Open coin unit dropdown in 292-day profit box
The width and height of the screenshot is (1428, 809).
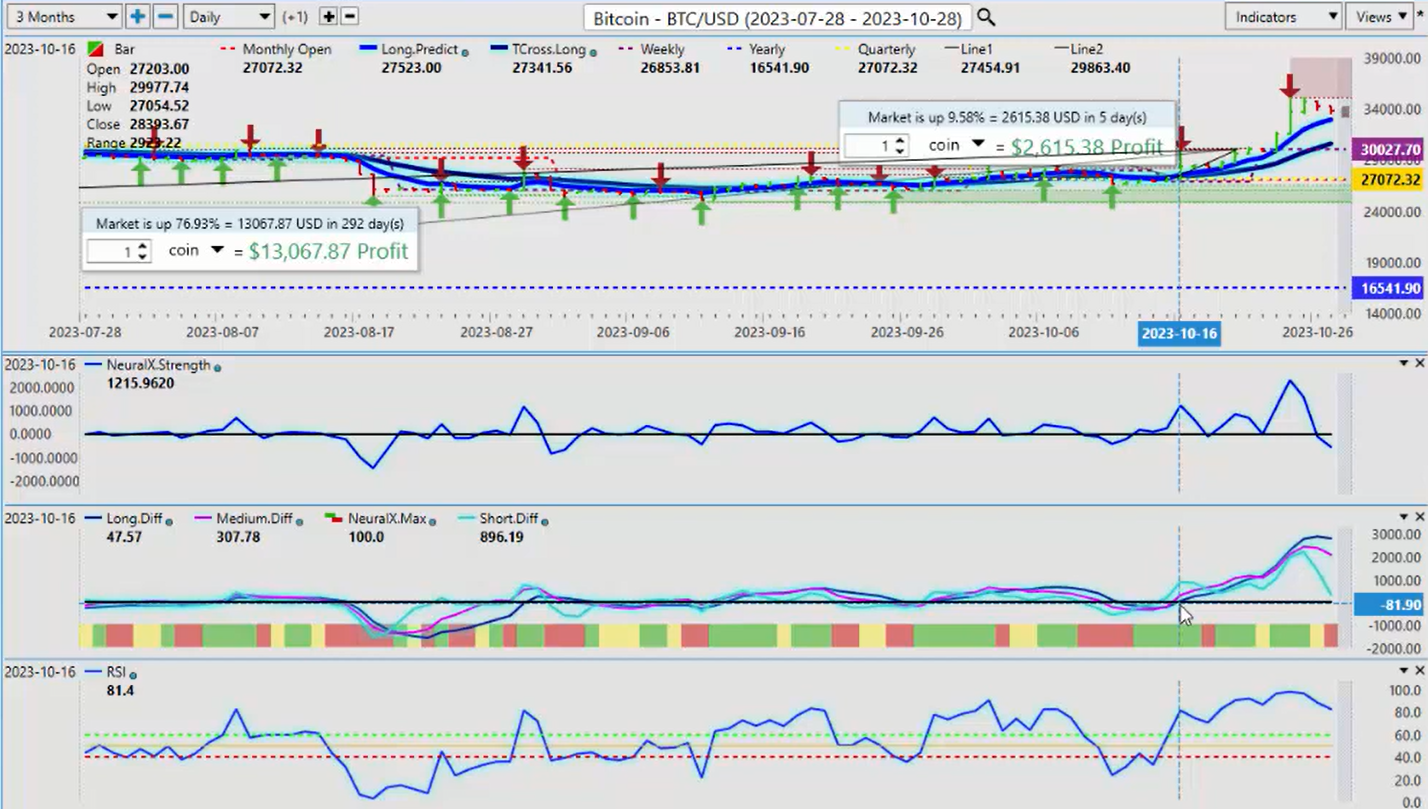(x=217, y=250)
